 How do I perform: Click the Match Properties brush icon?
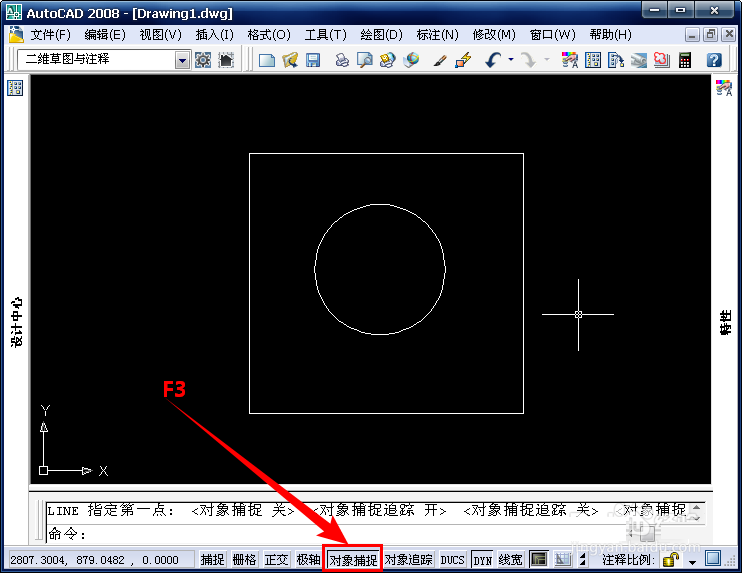click(x=440, y=60)
